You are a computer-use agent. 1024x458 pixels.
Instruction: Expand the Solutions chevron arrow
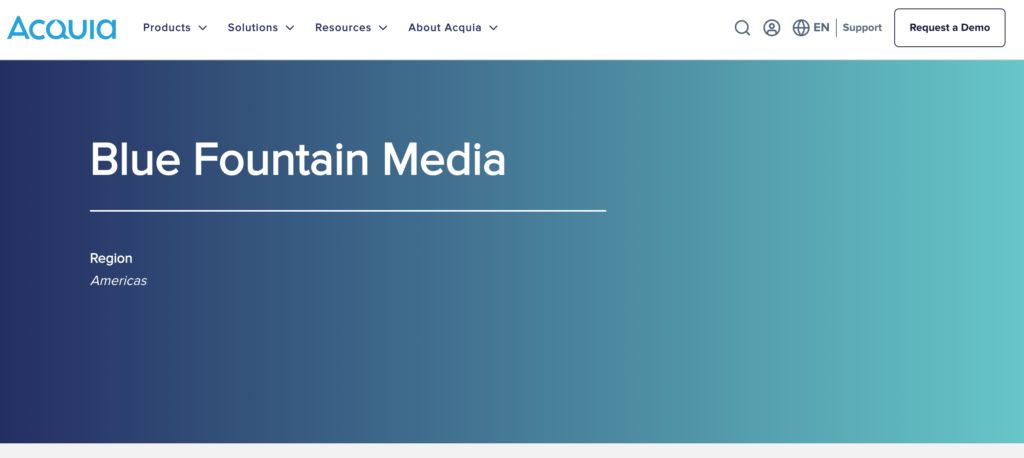(290, 28)
